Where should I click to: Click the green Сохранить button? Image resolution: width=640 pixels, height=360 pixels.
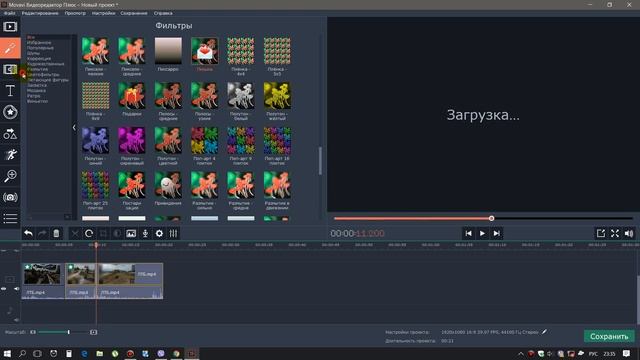click(609, 336)
